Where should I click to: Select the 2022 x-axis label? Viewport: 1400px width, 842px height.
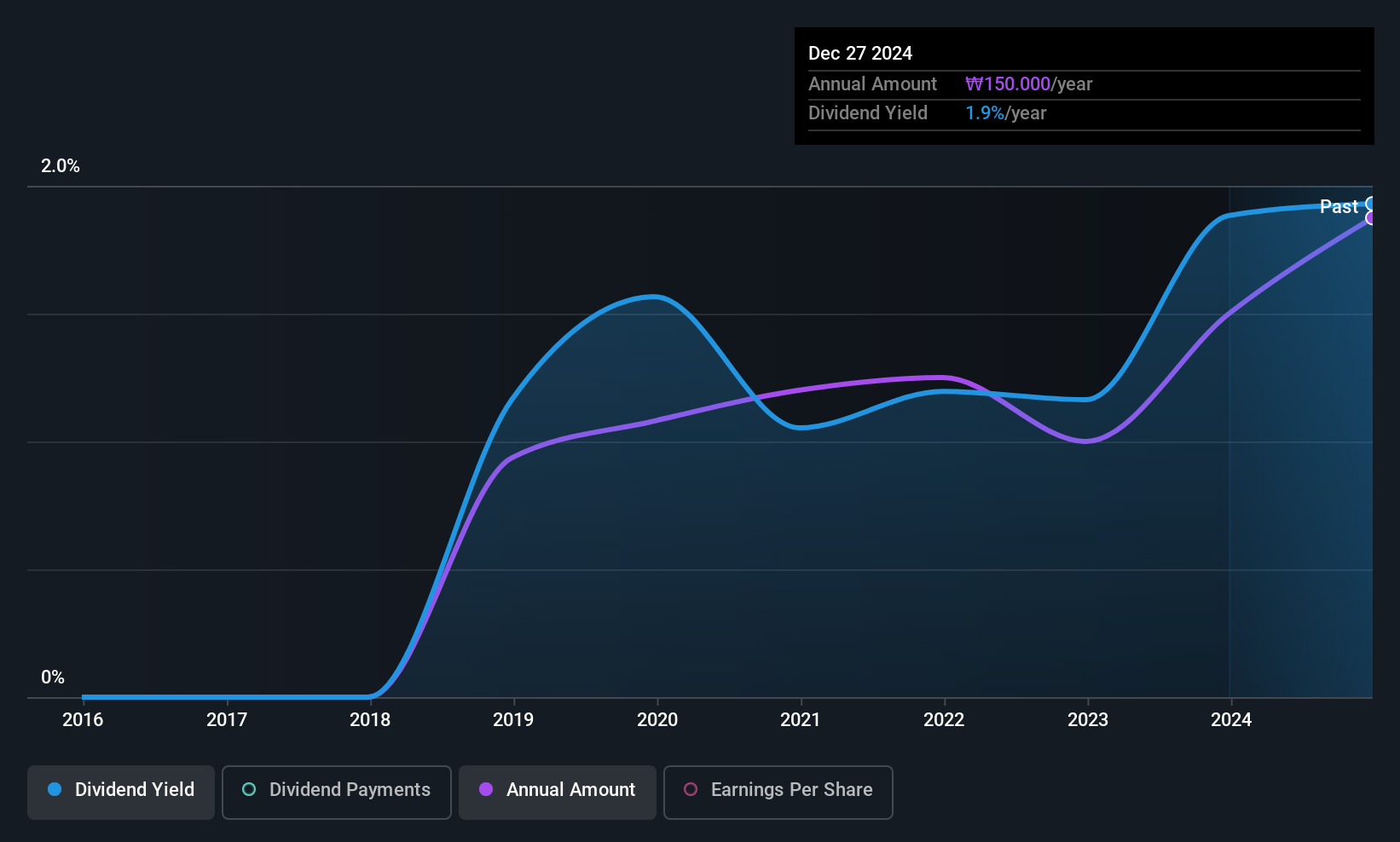coord(944,719)
